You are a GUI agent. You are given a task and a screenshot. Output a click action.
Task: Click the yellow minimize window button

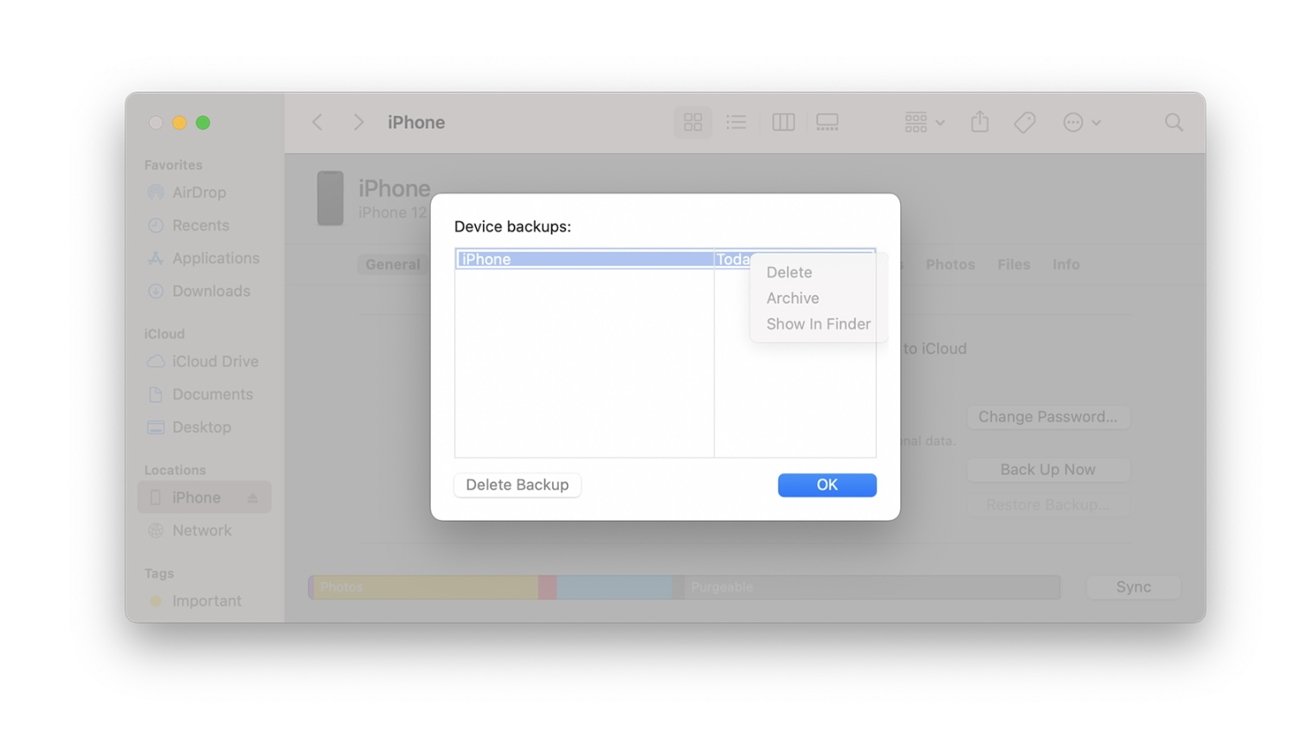coord(179,123)
